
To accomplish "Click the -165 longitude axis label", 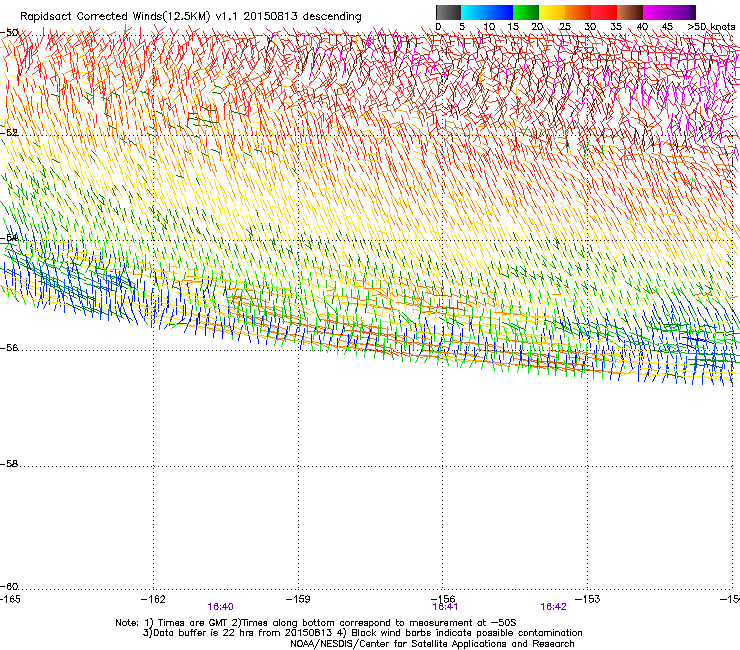I will click(x=10, y=599).
